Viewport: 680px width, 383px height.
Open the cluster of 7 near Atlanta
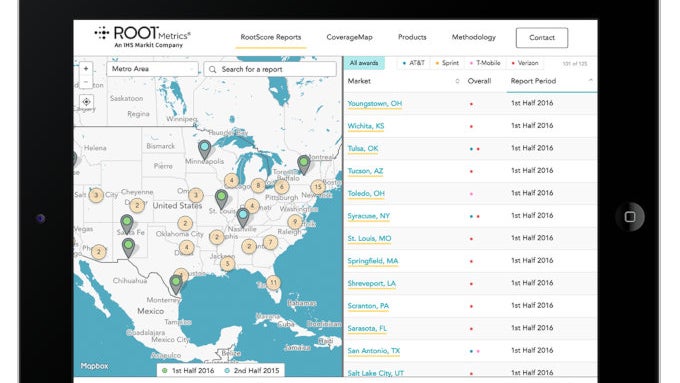[270, 242]
